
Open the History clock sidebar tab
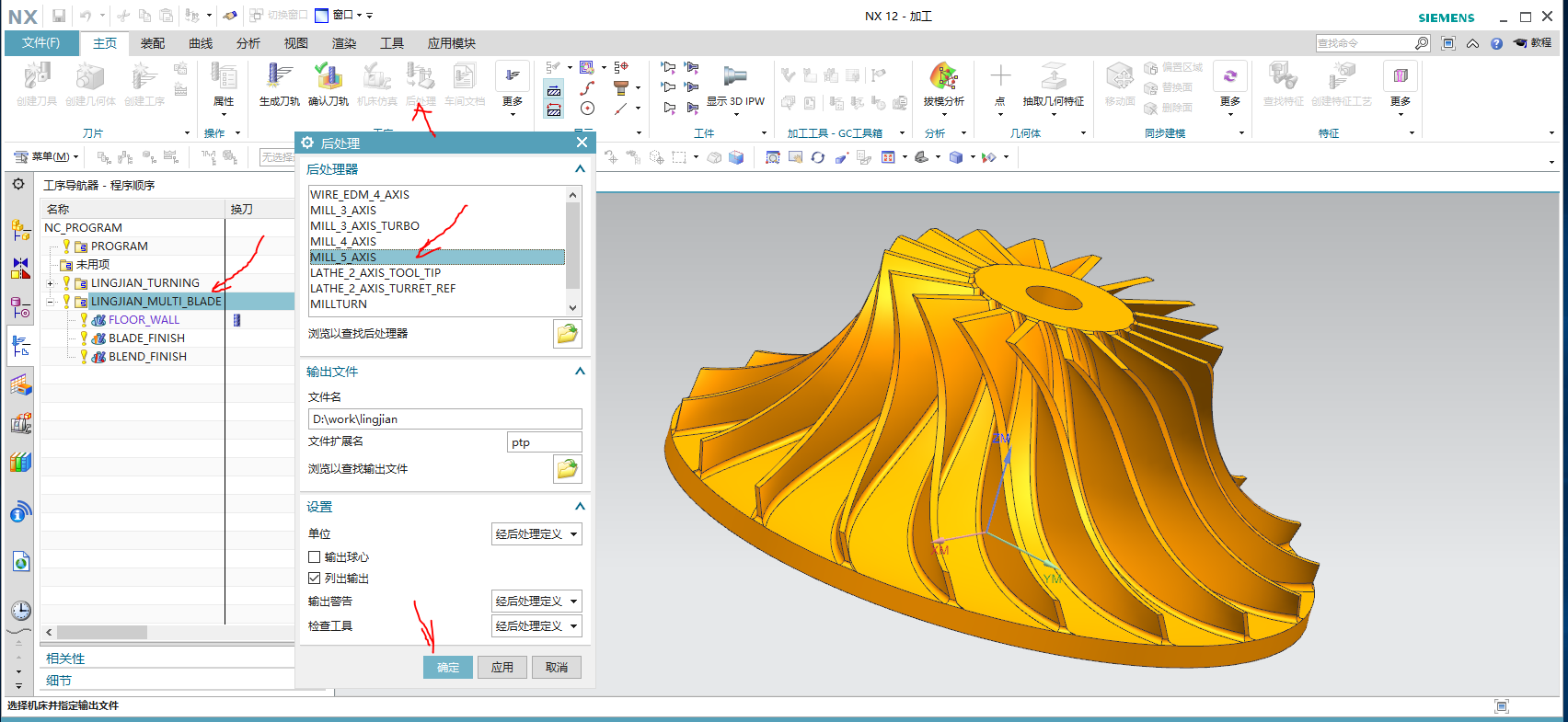(20, 611)
